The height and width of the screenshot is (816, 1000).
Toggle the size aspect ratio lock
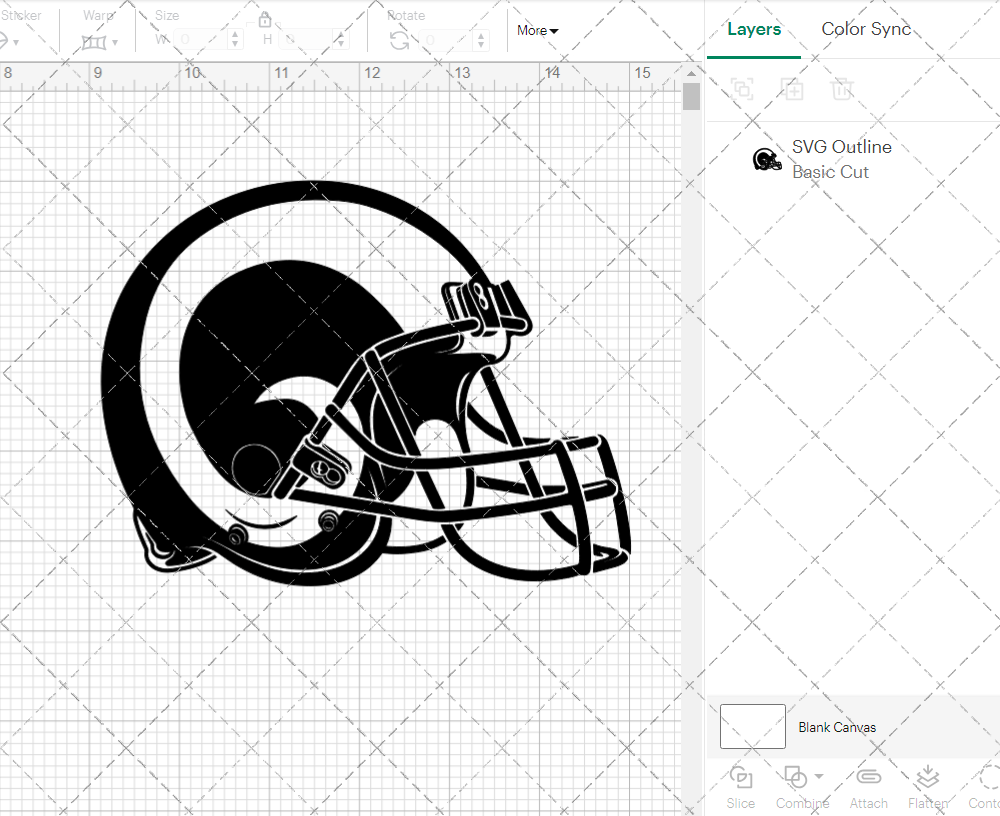(x=265, y=20)
